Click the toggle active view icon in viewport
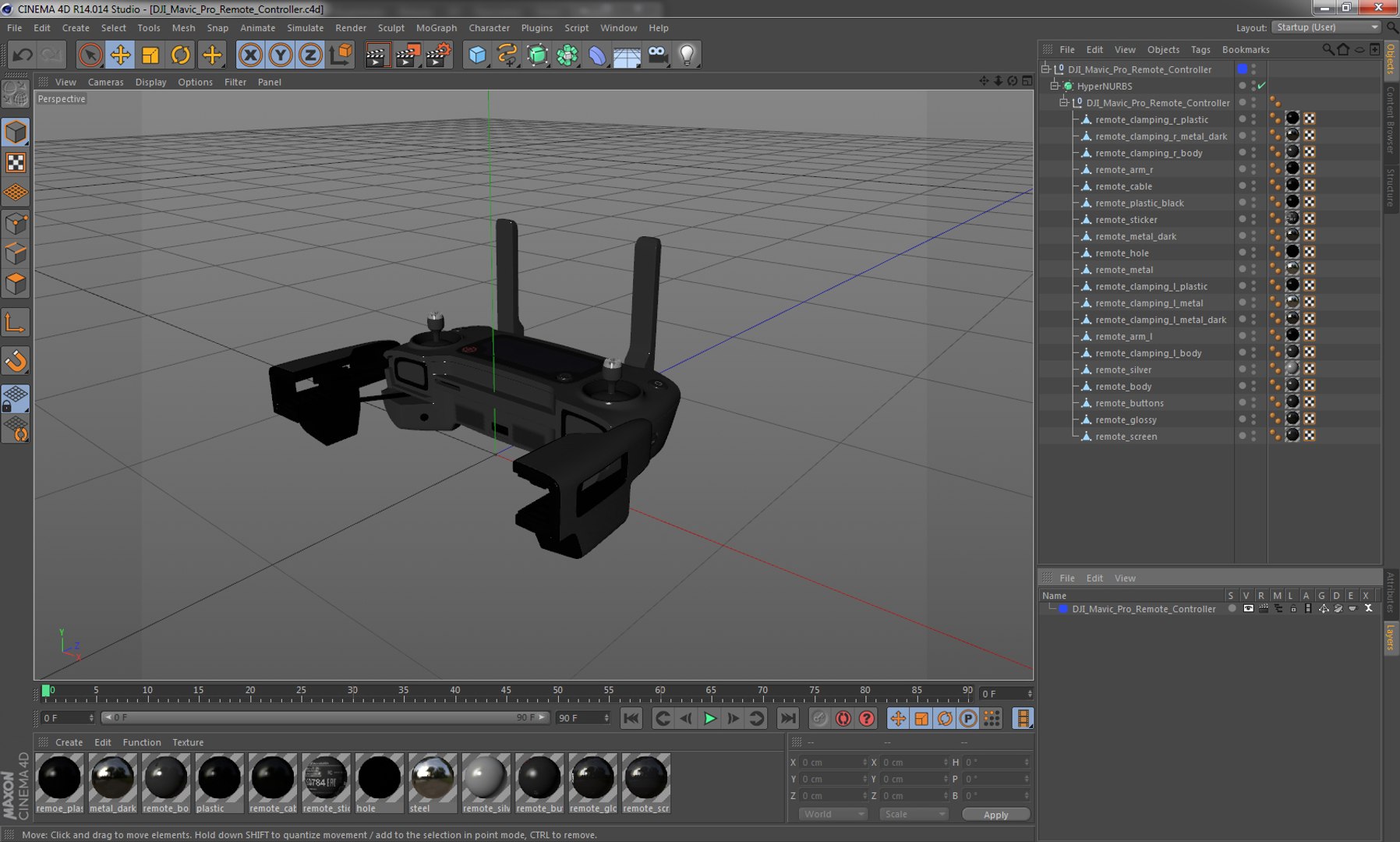Image resolution: width=1400 pixels, height=842 pixels. click(x=1027, y=81)
